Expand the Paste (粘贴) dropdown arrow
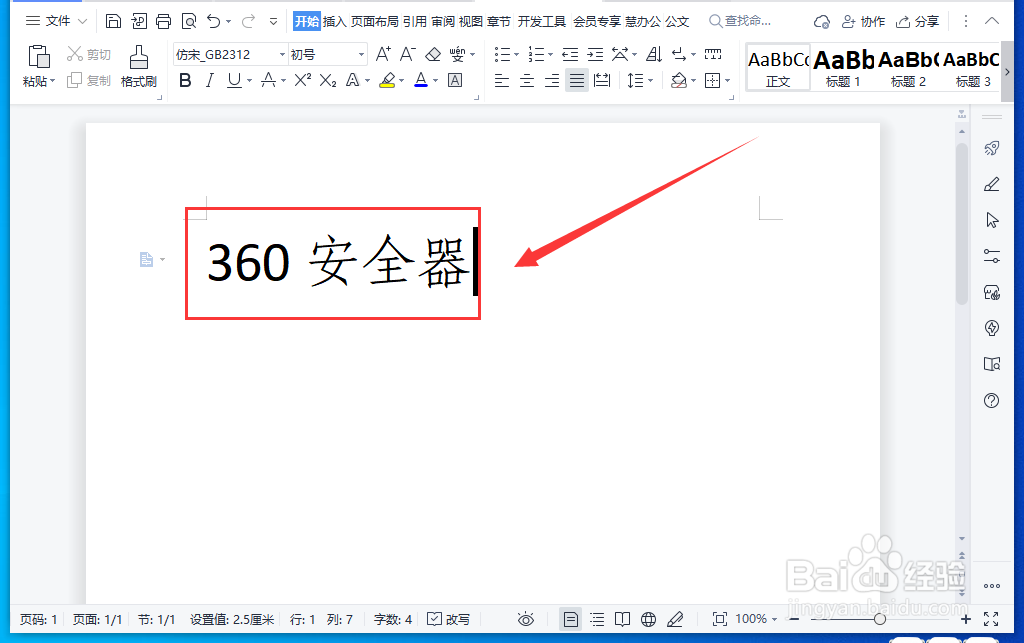Viewport: 1024px width, 643px height. [x=52, y=81]
